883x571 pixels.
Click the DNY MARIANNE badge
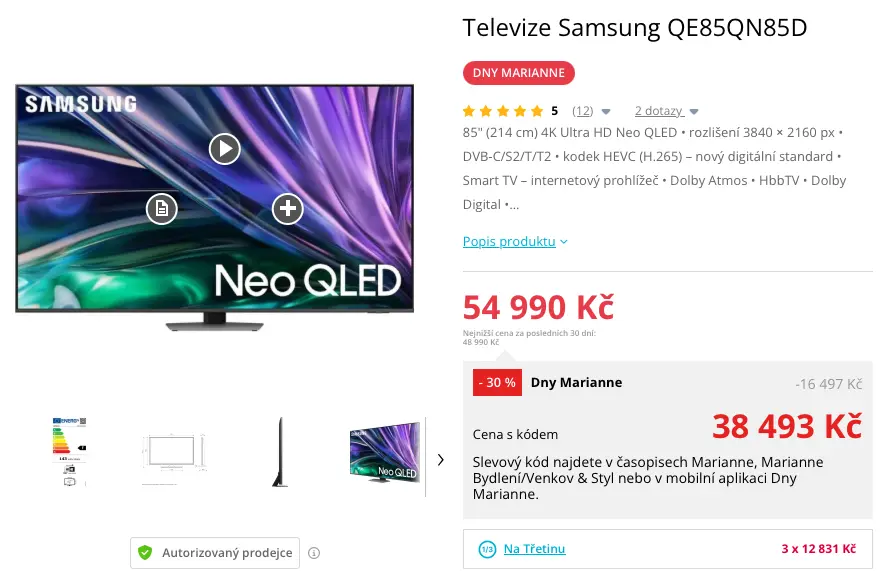tap(519, 73)
